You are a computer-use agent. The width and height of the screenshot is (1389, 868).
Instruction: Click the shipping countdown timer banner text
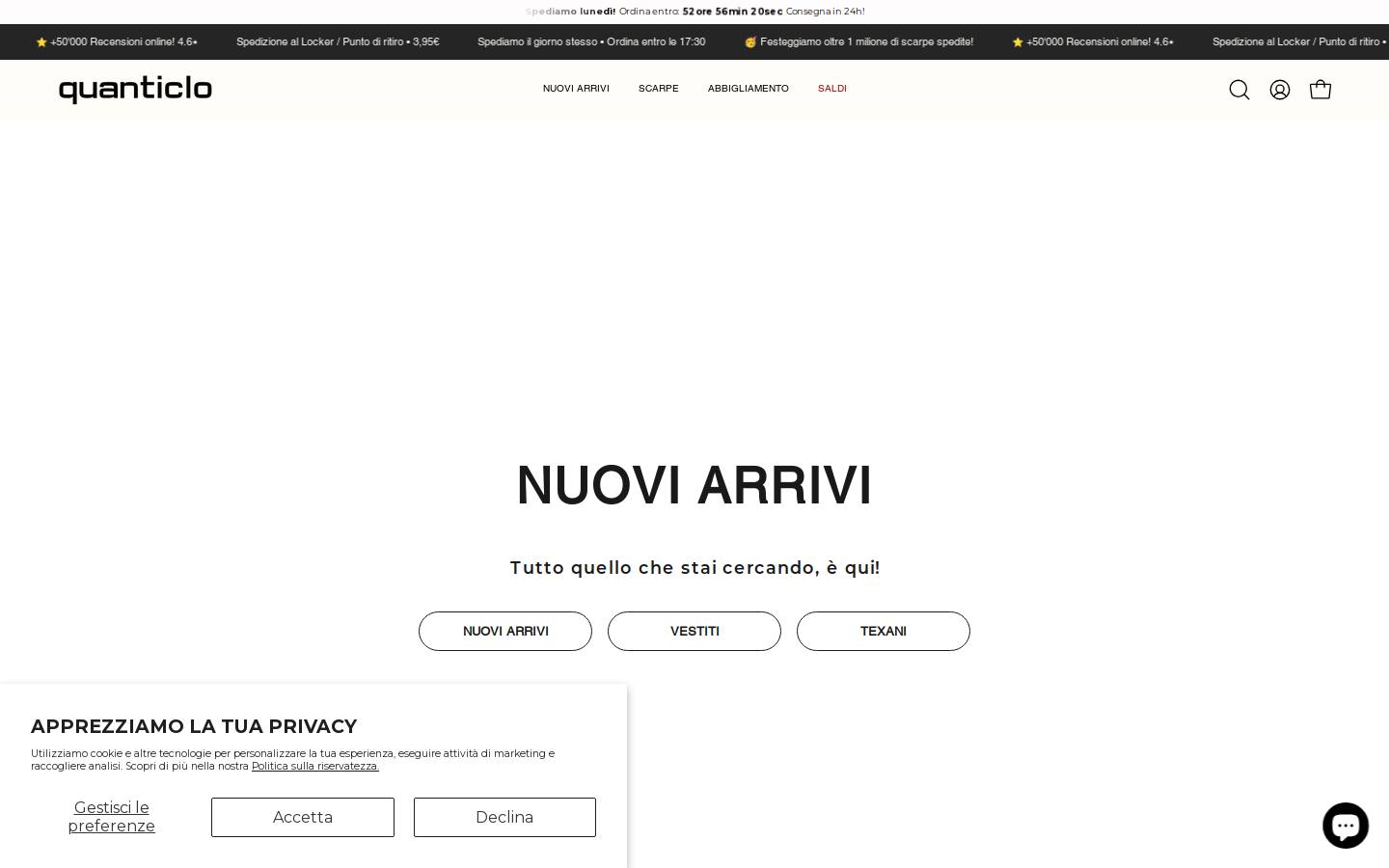tap(694, 12)
